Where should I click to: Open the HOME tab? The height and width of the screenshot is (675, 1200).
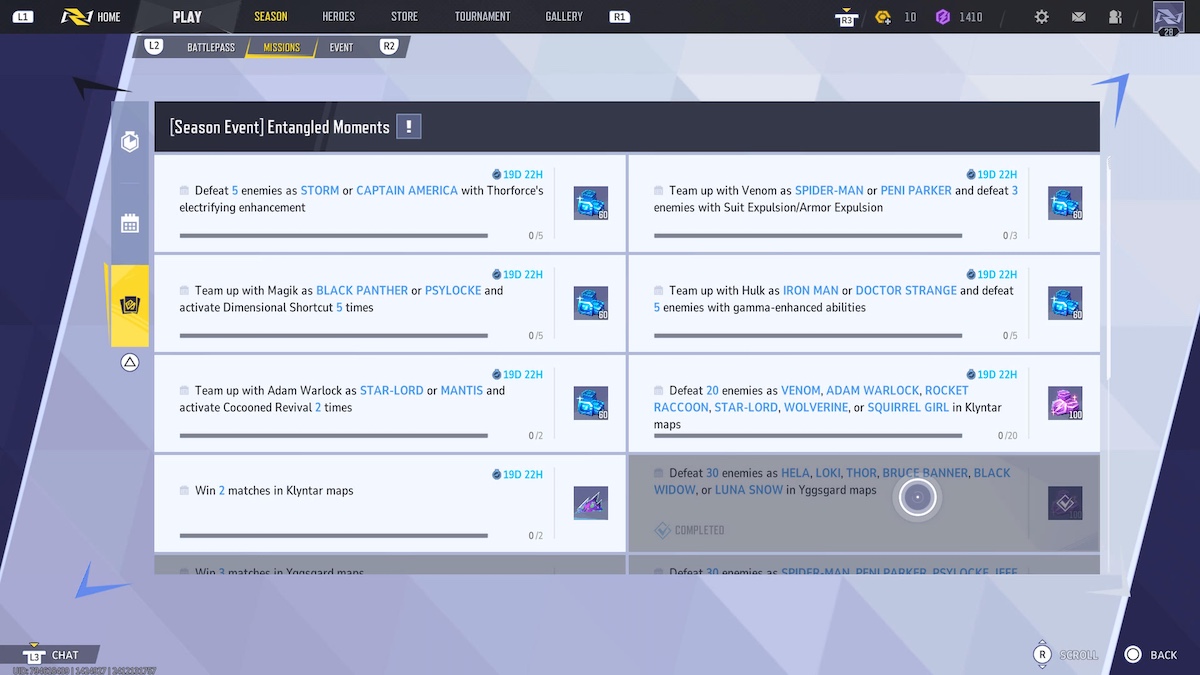(91, 17)
